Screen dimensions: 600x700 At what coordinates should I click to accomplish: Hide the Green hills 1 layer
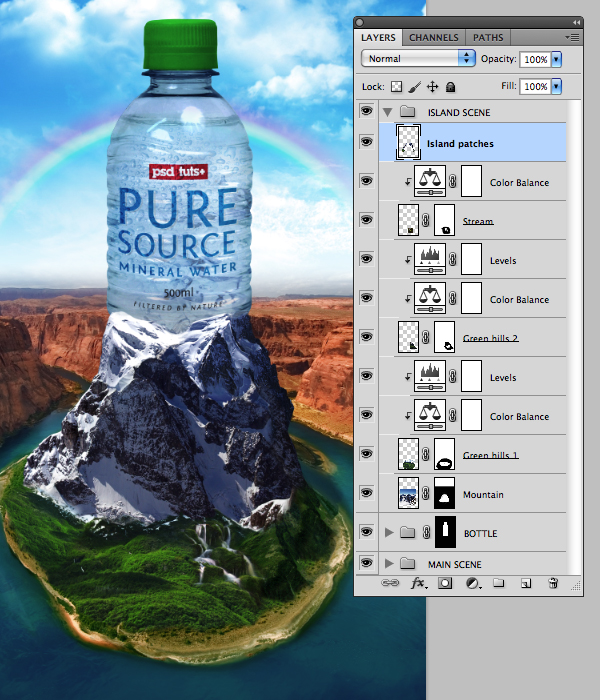pos(367,454)
